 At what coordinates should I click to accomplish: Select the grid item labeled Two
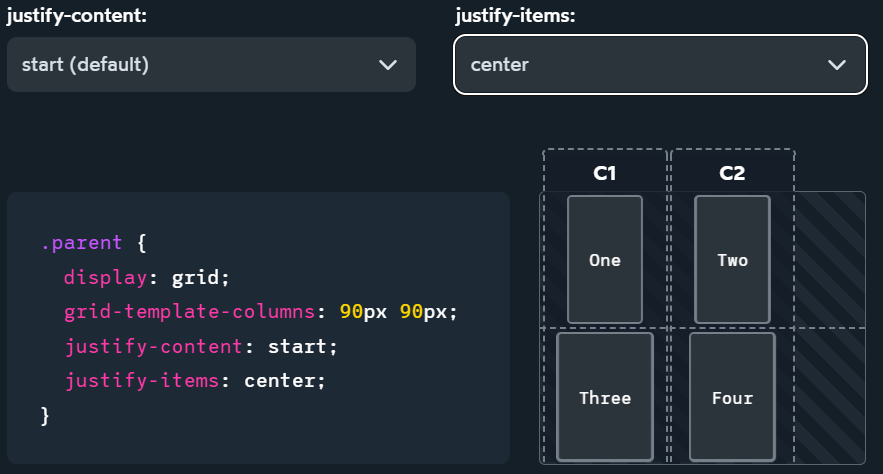[732, 260]
